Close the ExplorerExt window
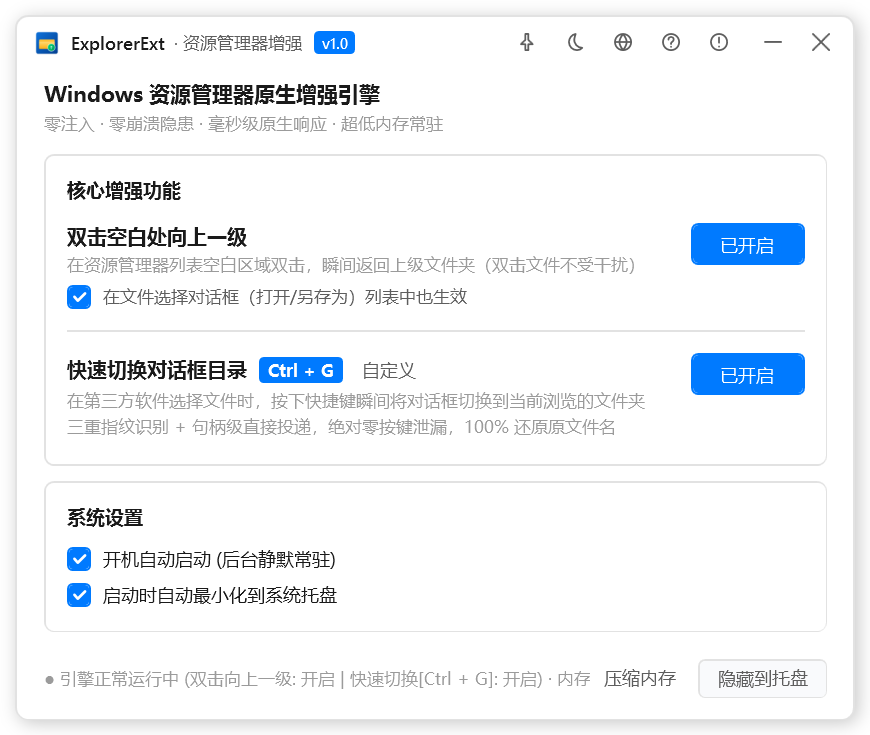This screenshot has width=870, height=735. [821, 43]
